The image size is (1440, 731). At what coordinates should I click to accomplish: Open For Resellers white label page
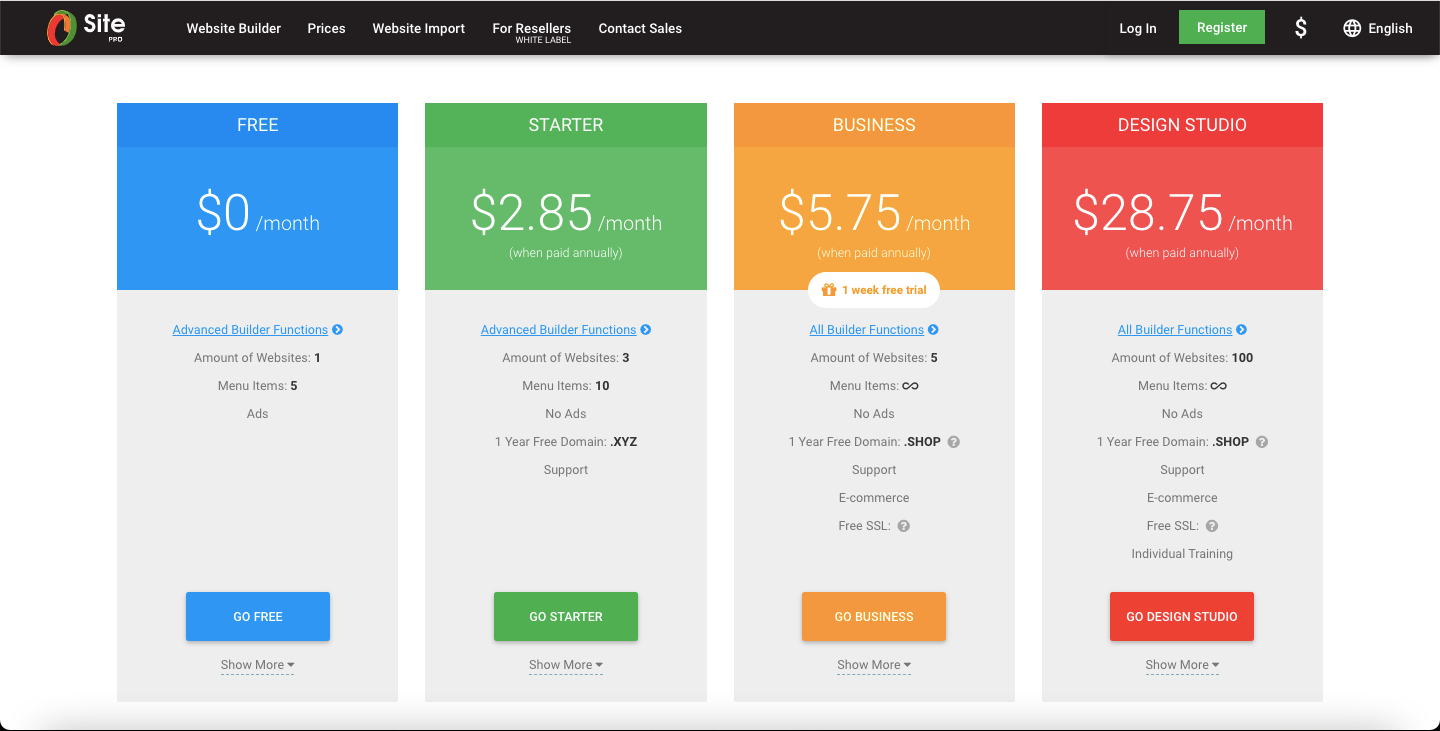tap(532, 32)
